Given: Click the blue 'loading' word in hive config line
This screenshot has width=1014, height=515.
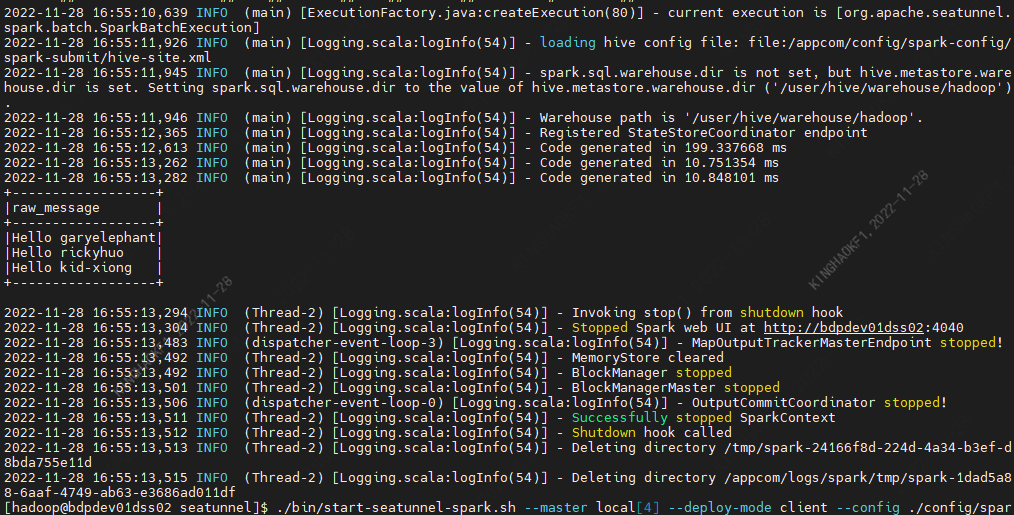Looking at the screenshot, I should pos(567,43).
